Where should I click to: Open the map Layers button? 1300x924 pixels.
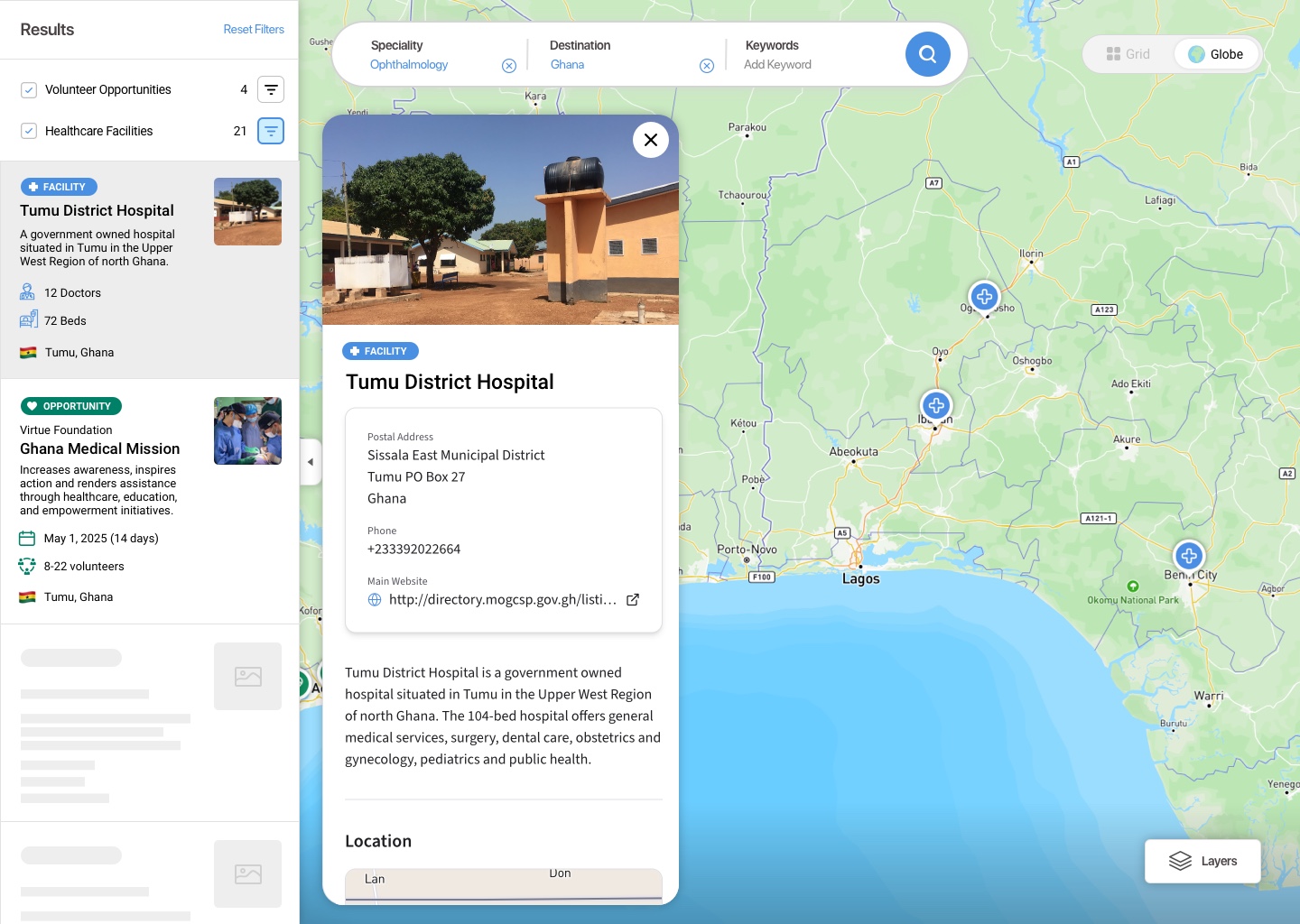(1202, 861)
